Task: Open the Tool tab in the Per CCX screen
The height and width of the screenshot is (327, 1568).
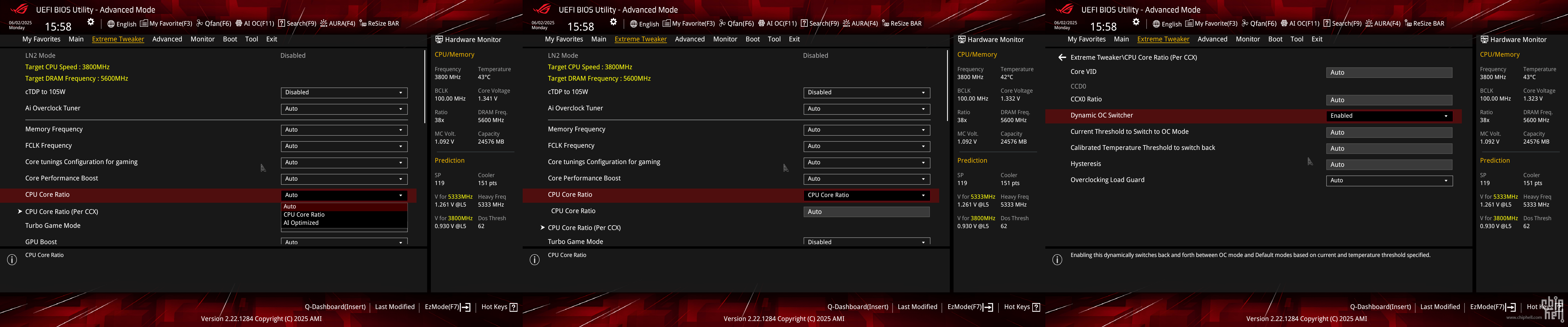Action: click(x=1297, y=39)
